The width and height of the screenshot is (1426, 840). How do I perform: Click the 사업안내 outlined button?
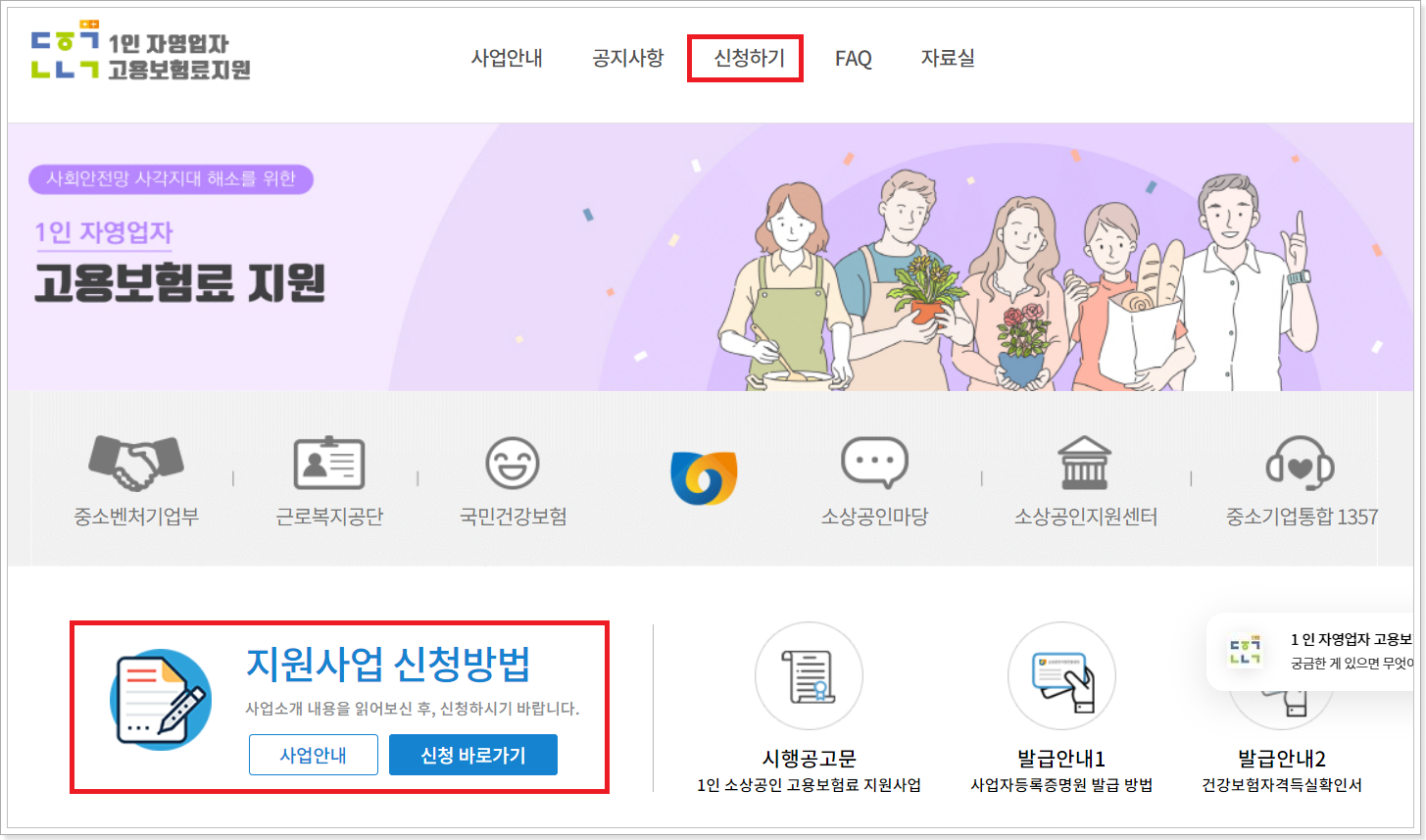pyautogui.click(x=313, y=755)
